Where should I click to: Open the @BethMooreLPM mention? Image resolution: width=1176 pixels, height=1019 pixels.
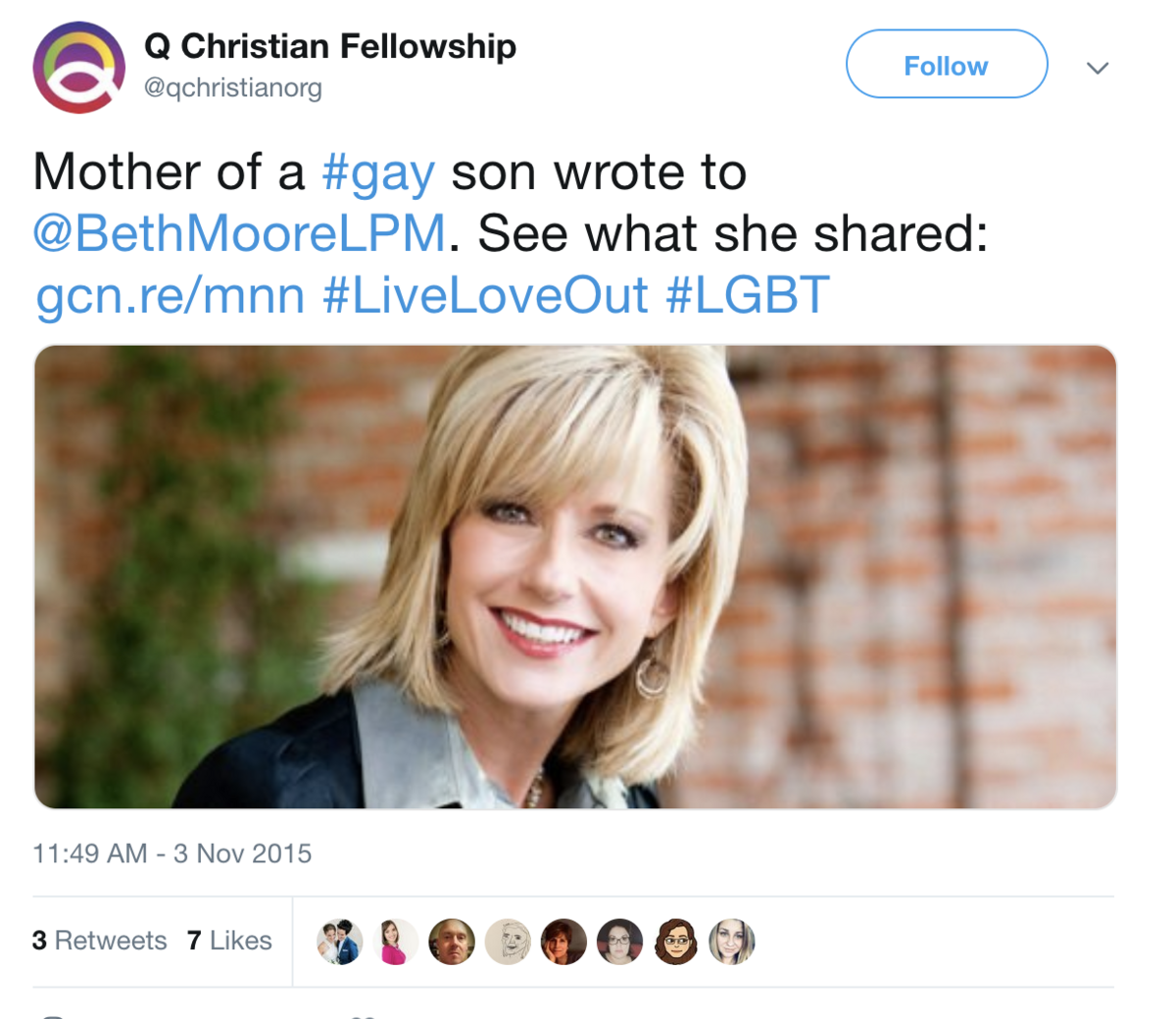pyautogui.click(x=240, y=234)
